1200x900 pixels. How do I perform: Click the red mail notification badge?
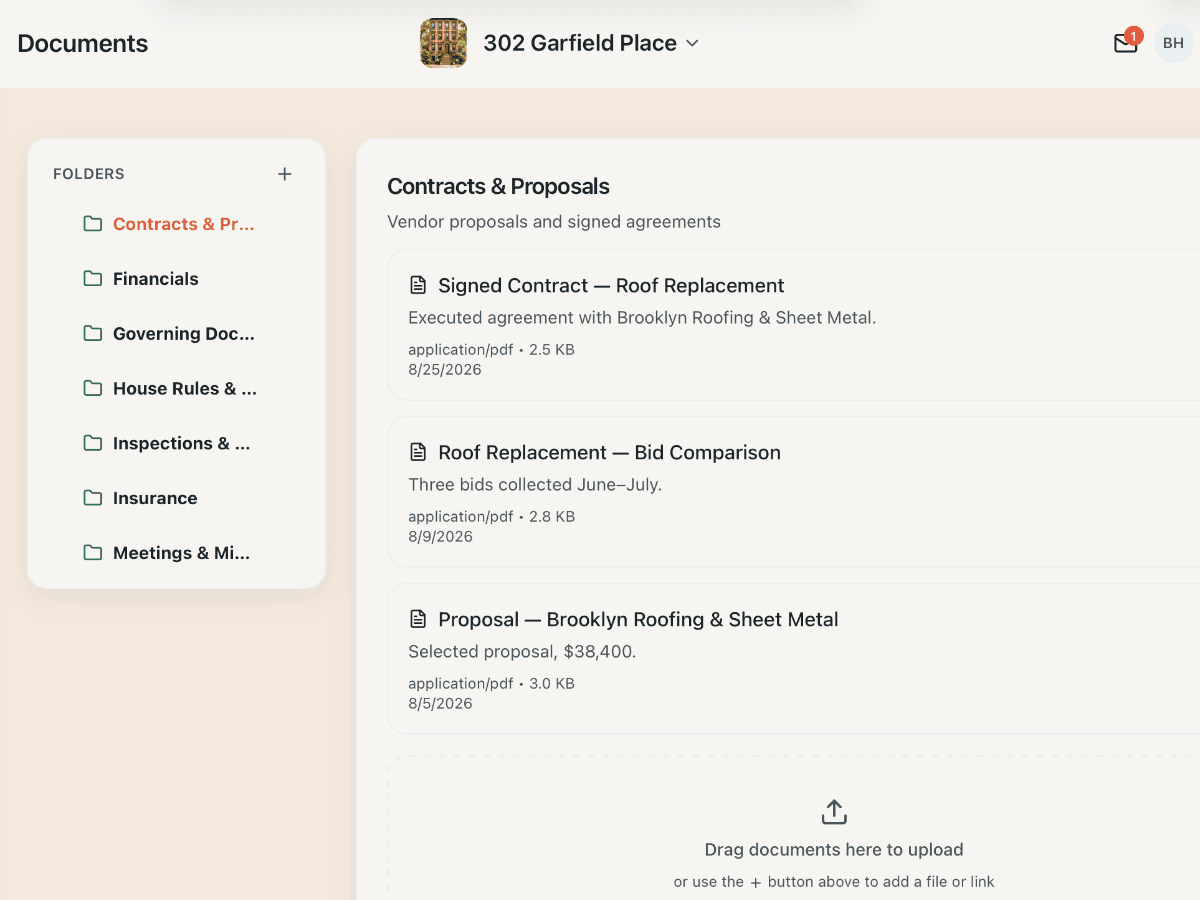pos(1133,36)
